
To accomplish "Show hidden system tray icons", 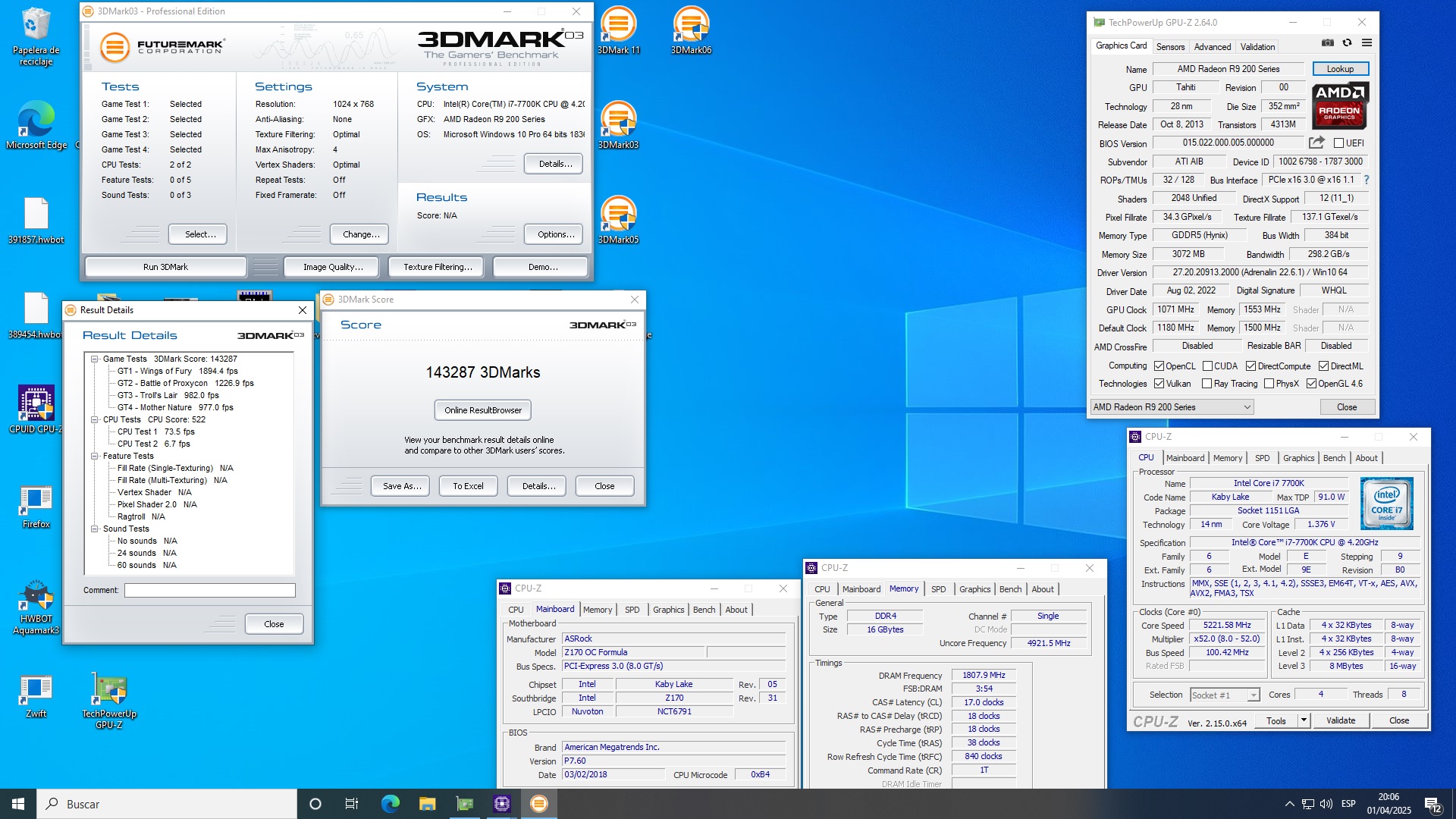I will click(x=1289, y=804).
